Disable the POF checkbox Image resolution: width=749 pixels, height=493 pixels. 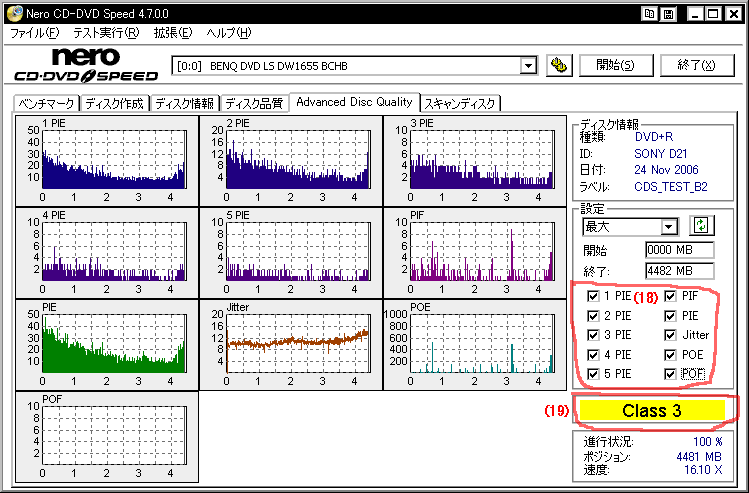coord(671,373)
